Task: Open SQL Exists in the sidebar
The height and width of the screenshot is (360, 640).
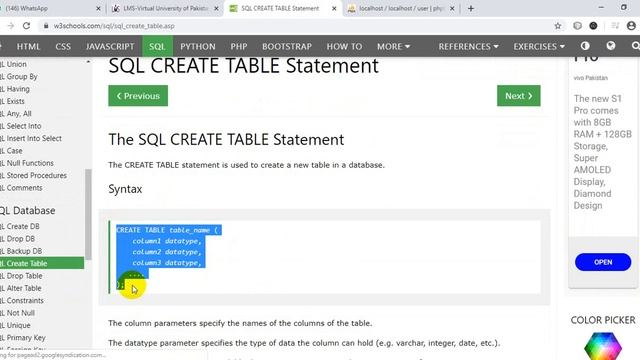Action: 41,101
